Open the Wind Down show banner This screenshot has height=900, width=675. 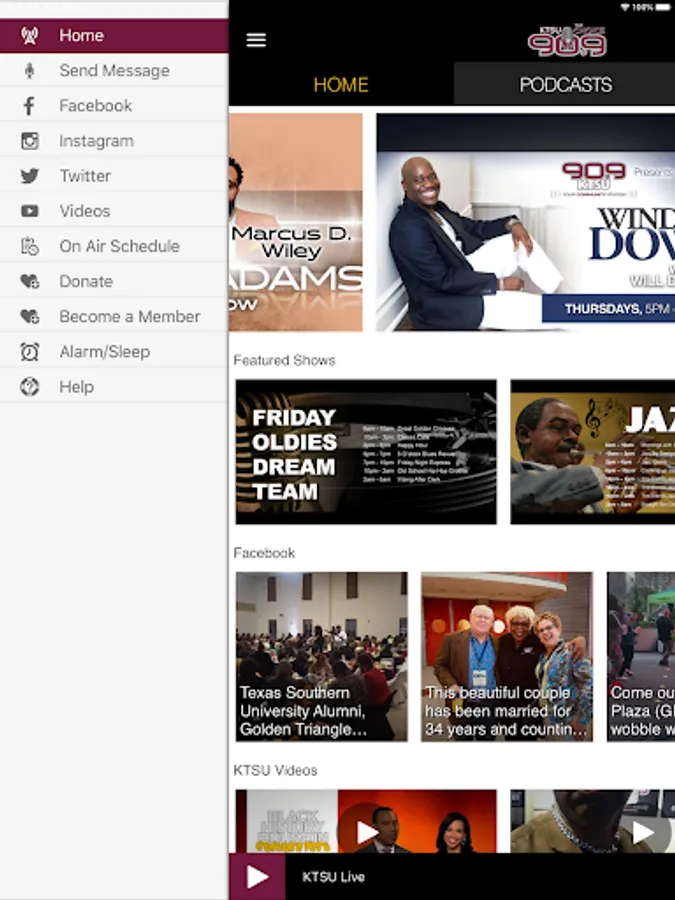[525, 222]
